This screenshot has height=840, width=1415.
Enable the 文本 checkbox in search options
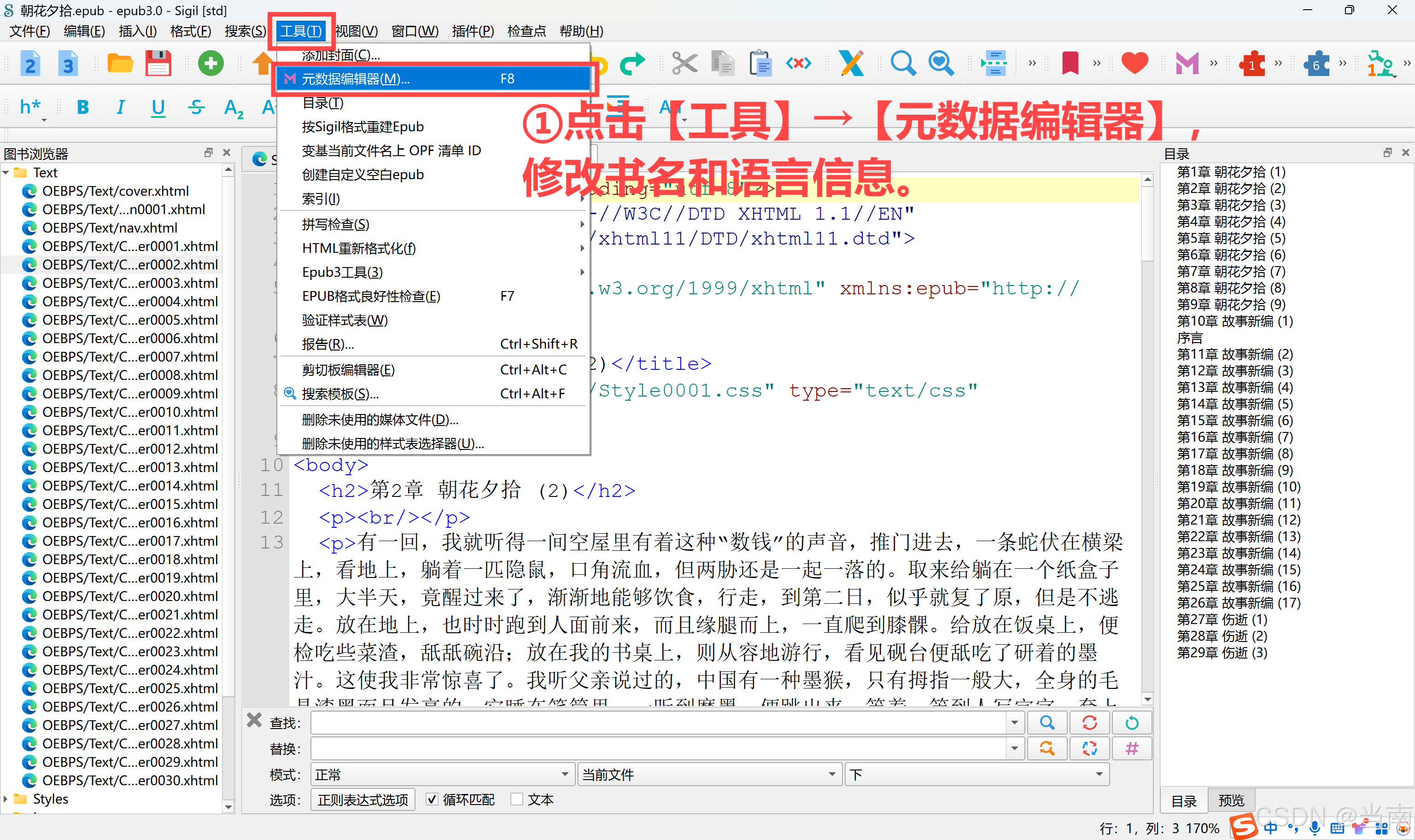pyautogui.click(x=517, y=799)
